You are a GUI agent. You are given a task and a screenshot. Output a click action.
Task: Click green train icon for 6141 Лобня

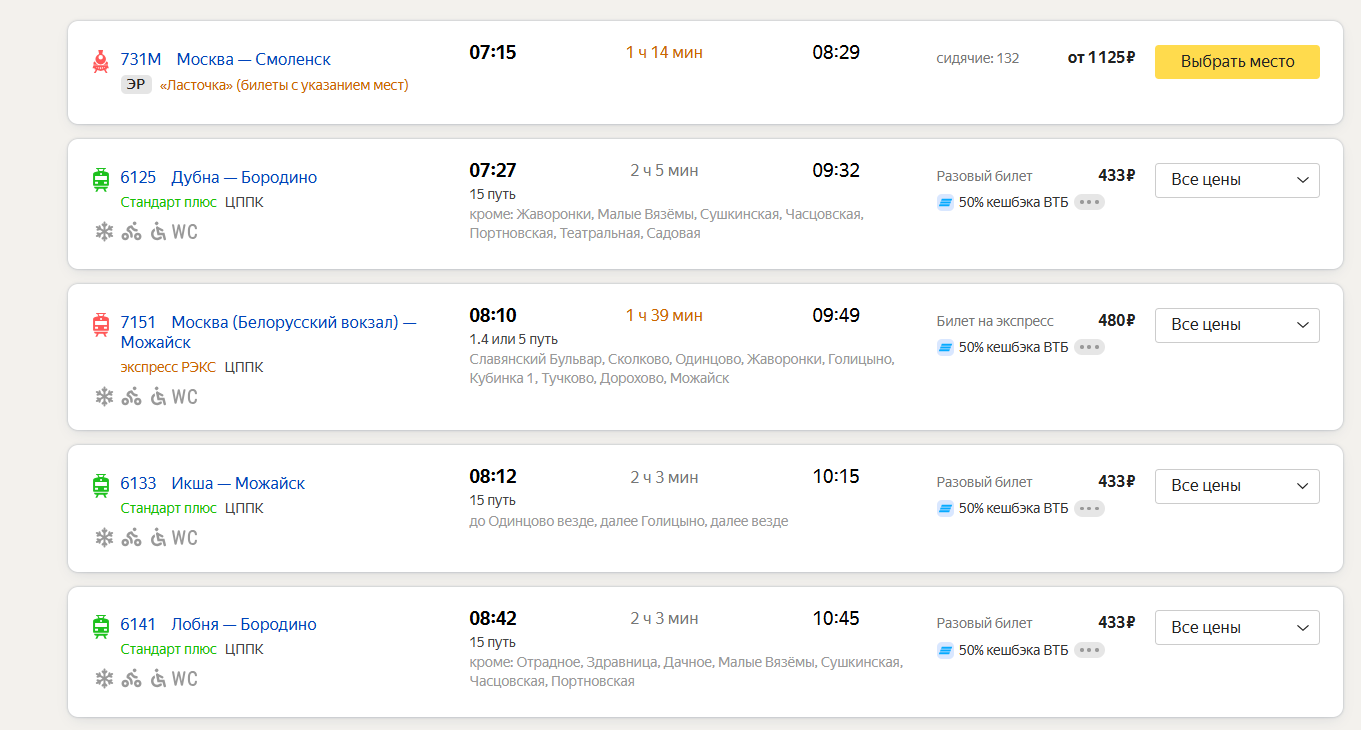(101, 626)
